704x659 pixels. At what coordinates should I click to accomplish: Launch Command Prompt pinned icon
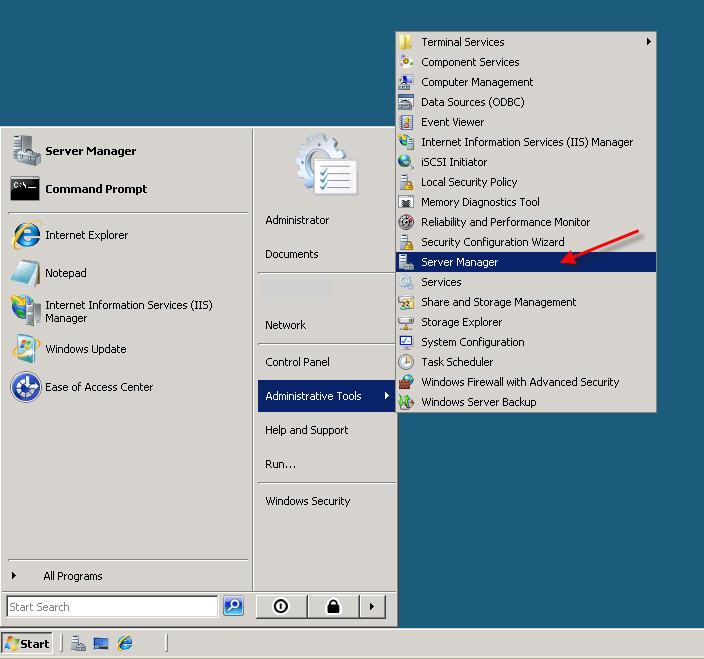25,189
